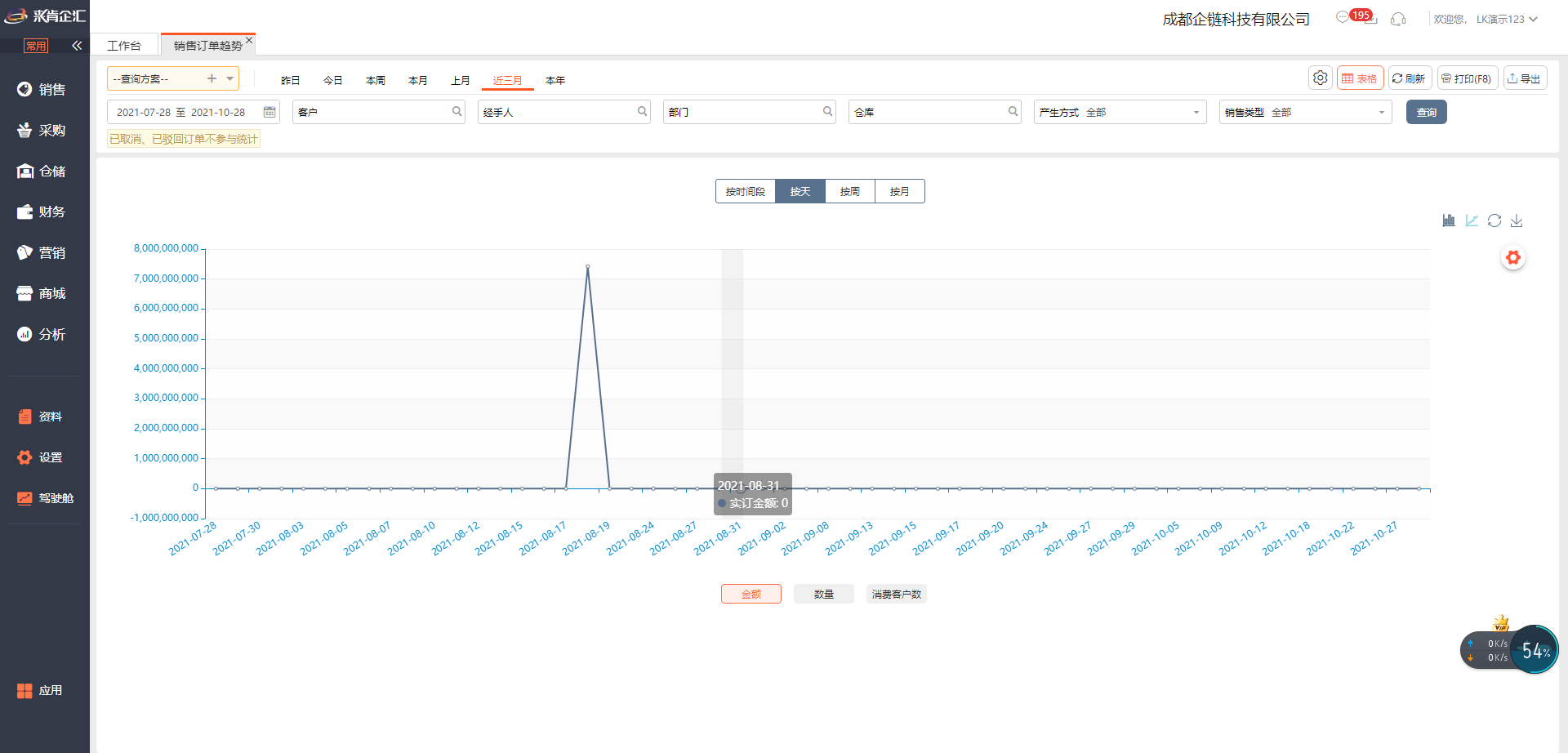Screen dimensions: 1568x753
Task: Switch to the 工作台 tab
Action: [x=124, y=46]
